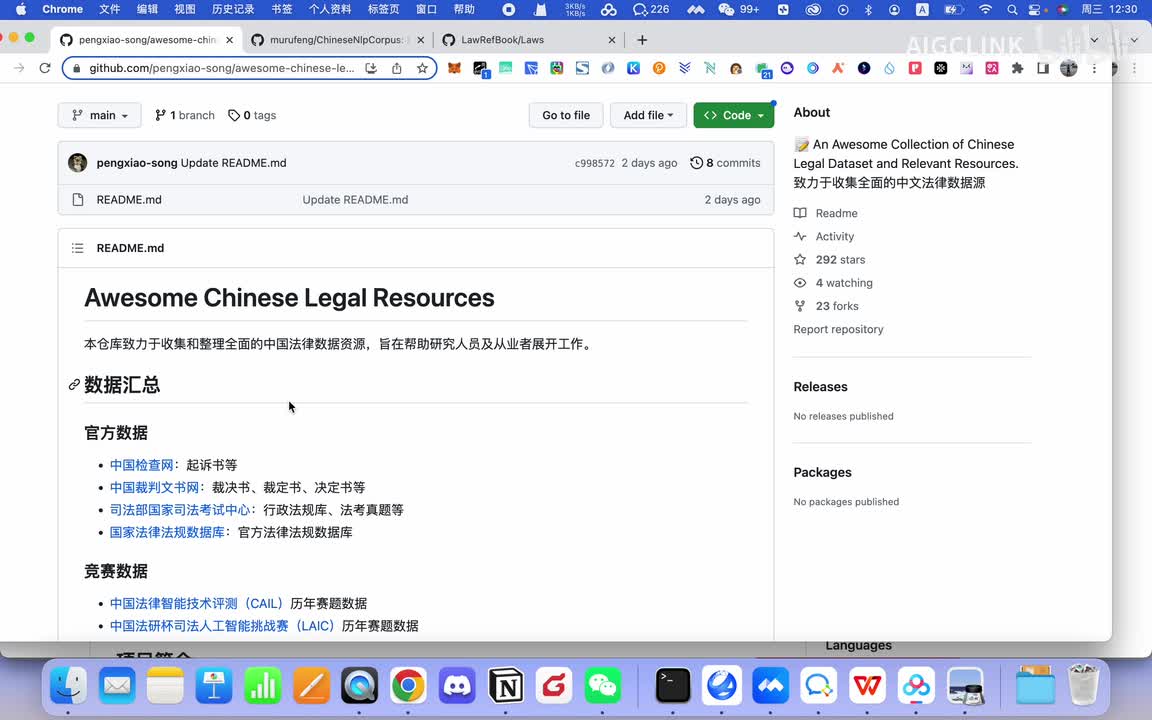Open Terminal from the dock
This screenshot has width=1152, height=720.
point(673,686)
